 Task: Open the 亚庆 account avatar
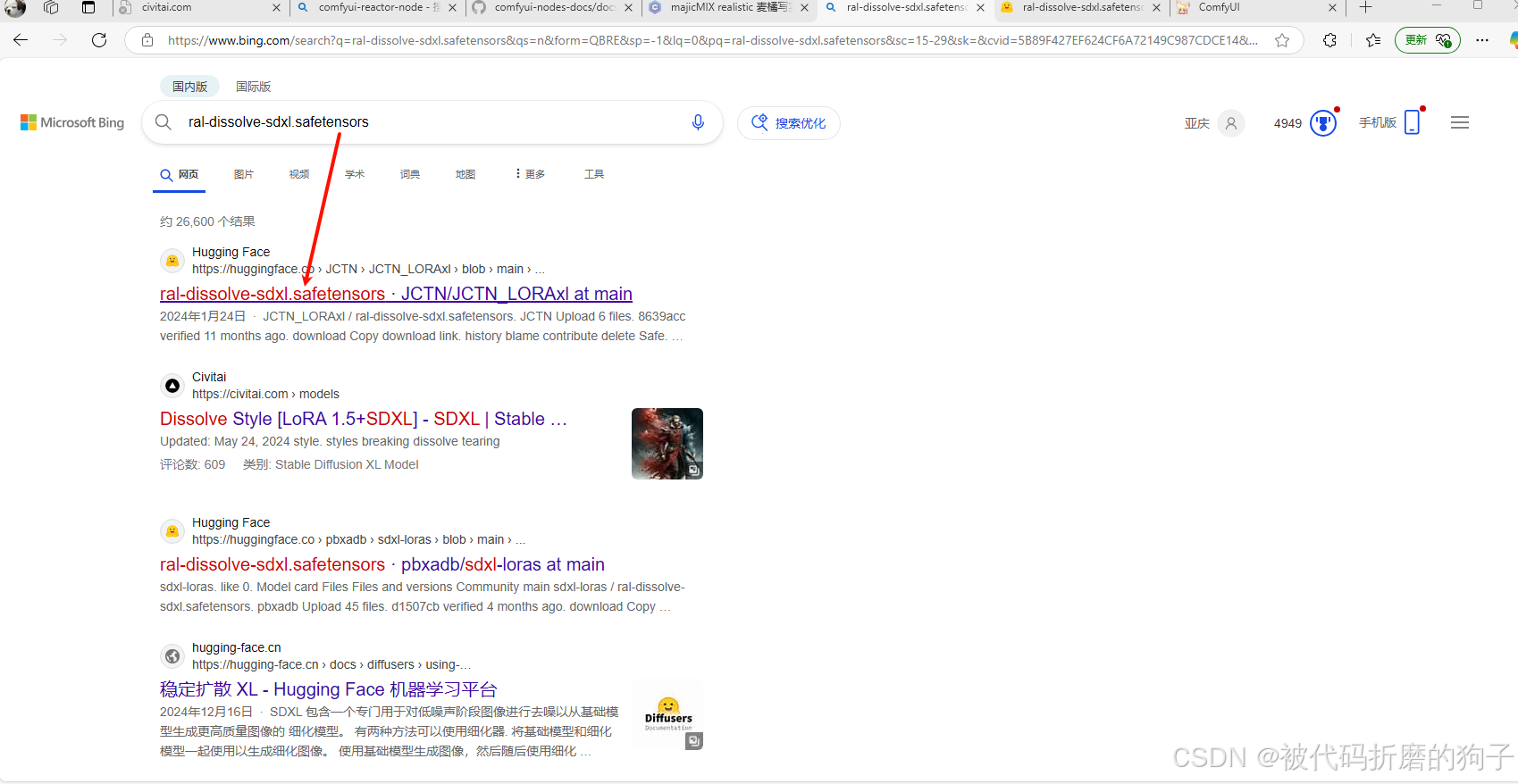[x=1230, y=123]
